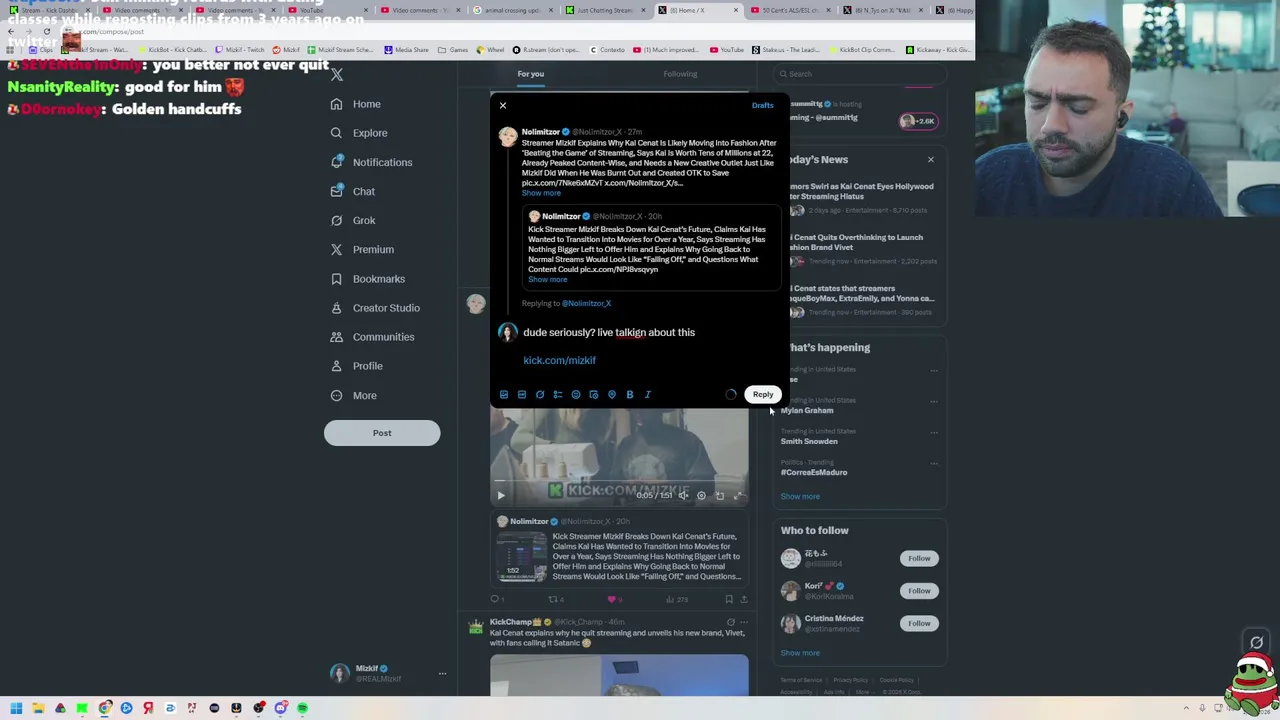
Task: Close the reply compose dialog
Action: click(x=503, y=105)
